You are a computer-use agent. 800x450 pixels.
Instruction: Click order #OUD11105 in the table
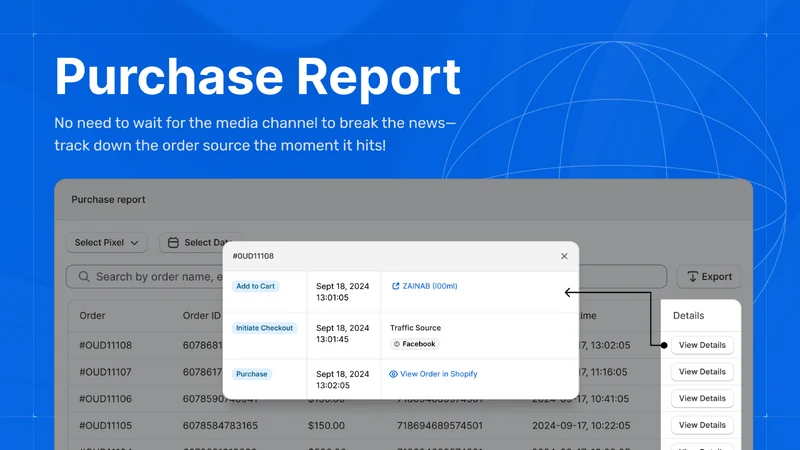click(x=106, y=425)
